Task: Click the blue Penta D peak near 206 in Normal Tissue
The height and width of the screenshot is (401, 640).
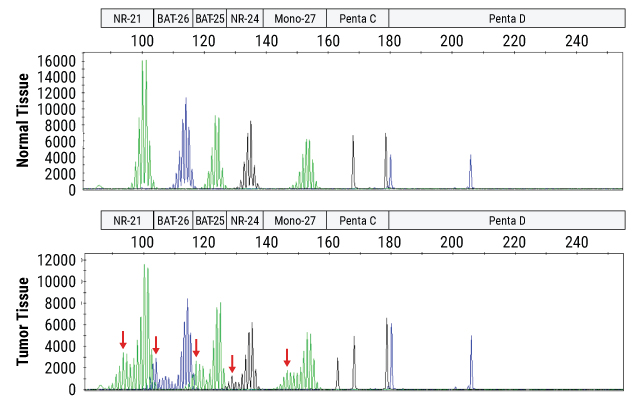Action: pyautogui.click(x=470, y=170)
